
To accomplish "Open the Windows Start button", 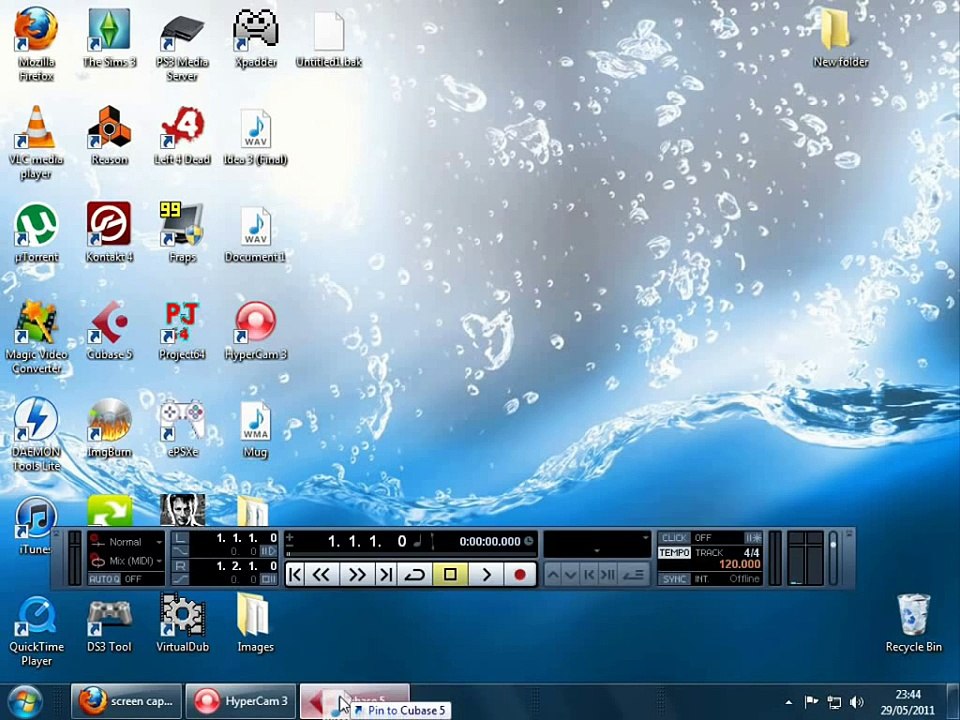I will coord(24,702).
